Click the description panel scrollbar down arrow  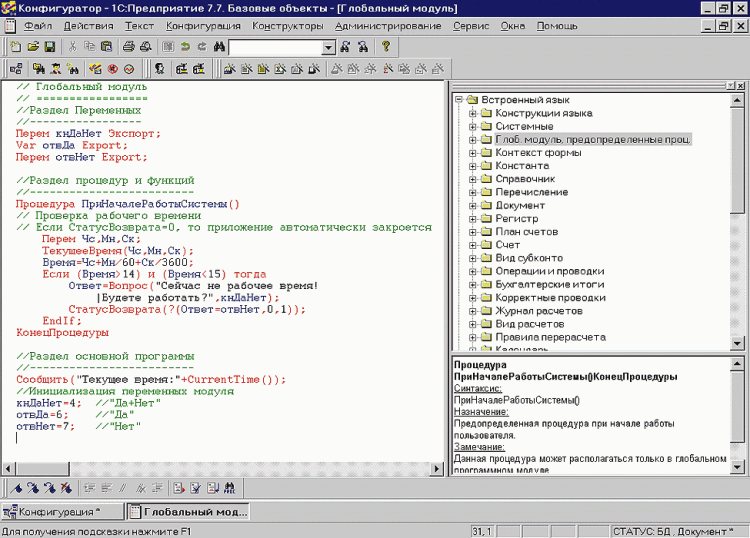737,467
